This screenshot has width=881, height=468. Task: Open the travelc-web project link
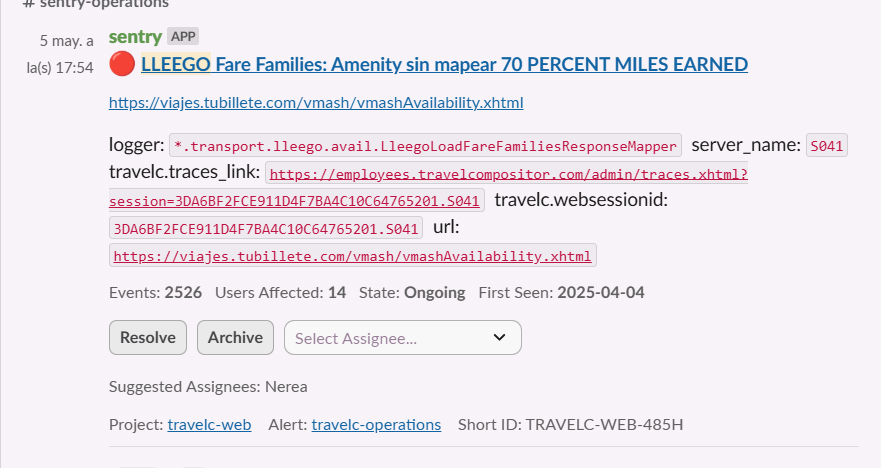tap(209, 425)
